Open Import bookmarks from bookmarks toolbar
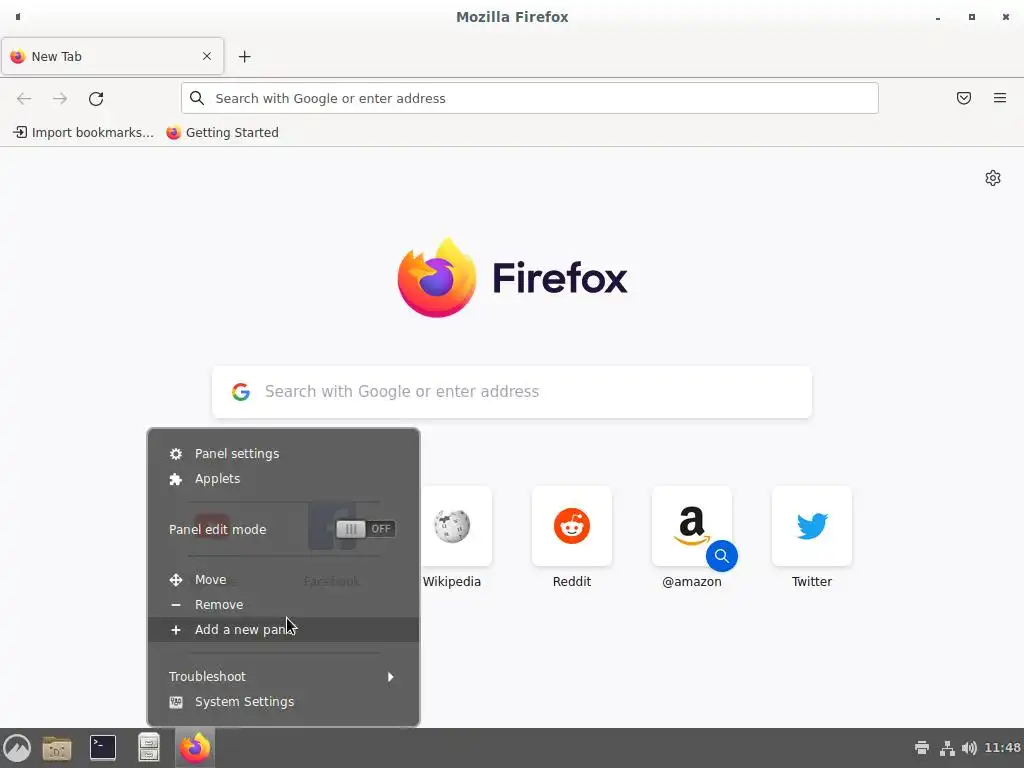Screen dimensions: 1024x768 click(x=84, y=133)
